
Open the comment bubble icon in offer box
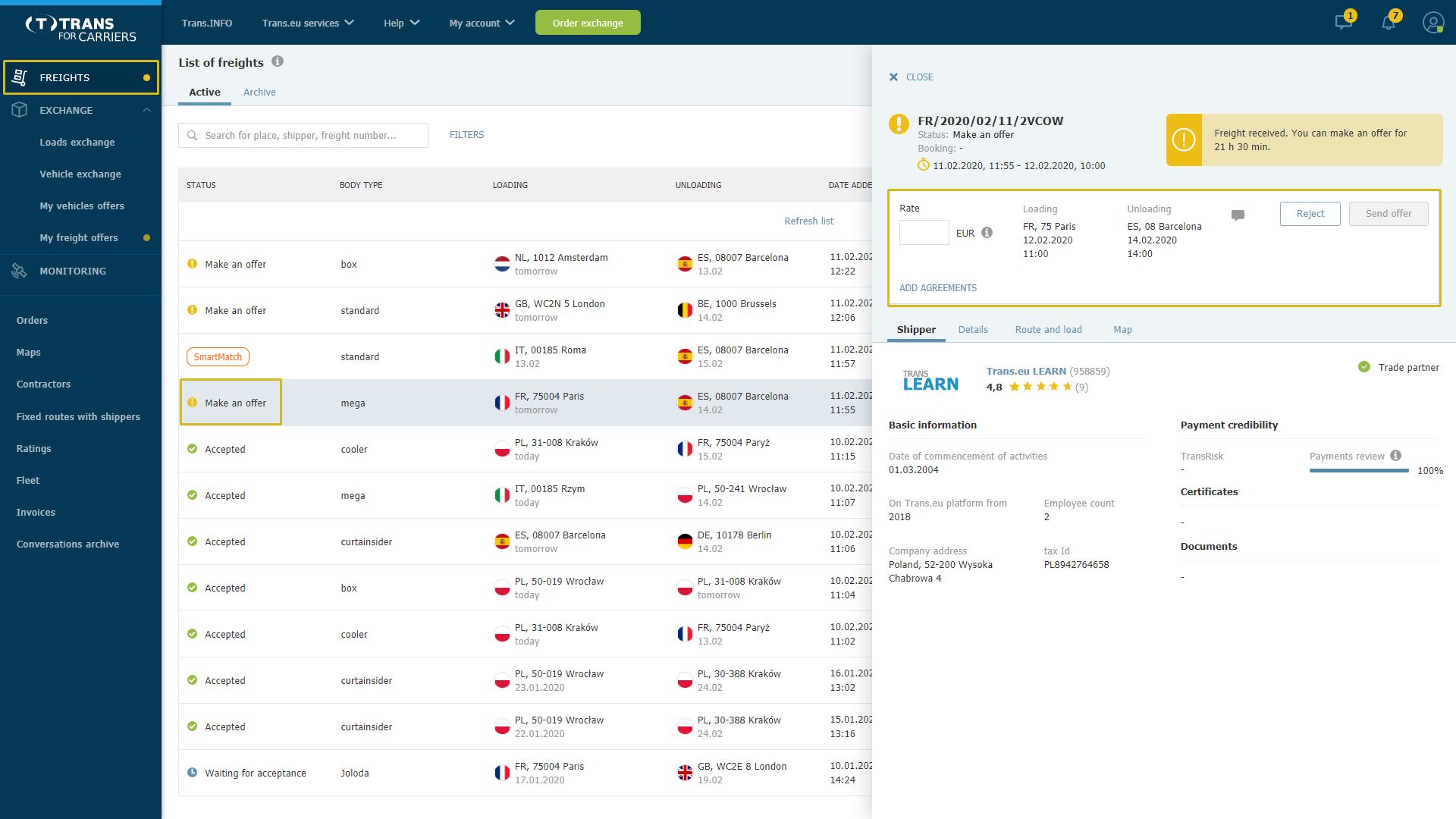click(1238, 215)
